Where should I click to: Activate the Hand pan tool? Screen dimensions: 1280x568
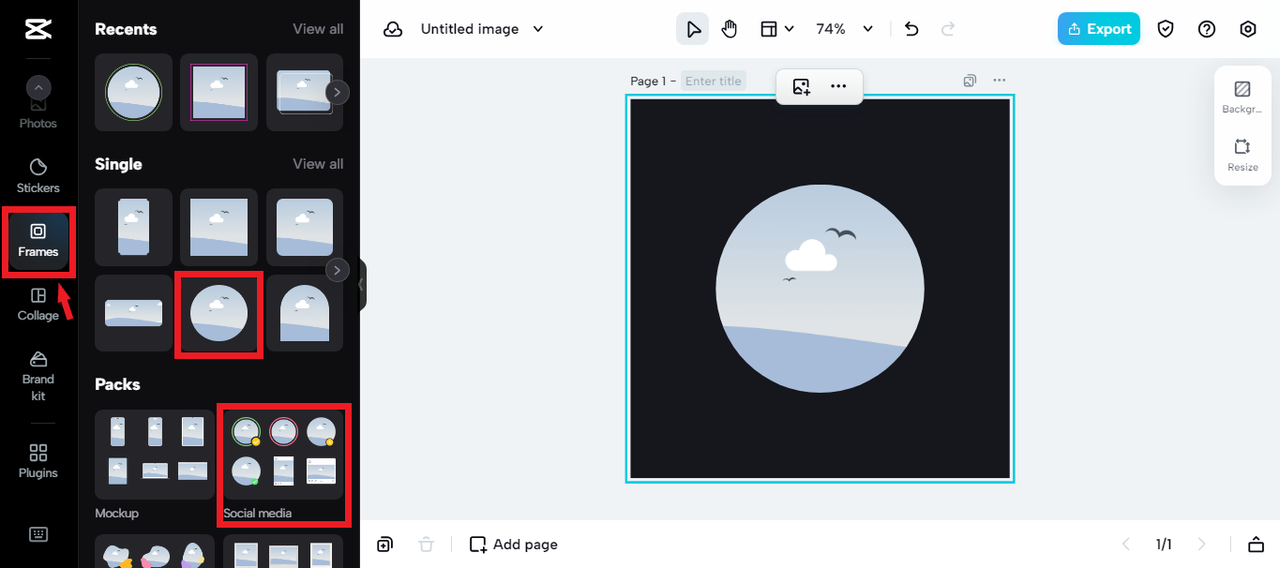(729, 29)
